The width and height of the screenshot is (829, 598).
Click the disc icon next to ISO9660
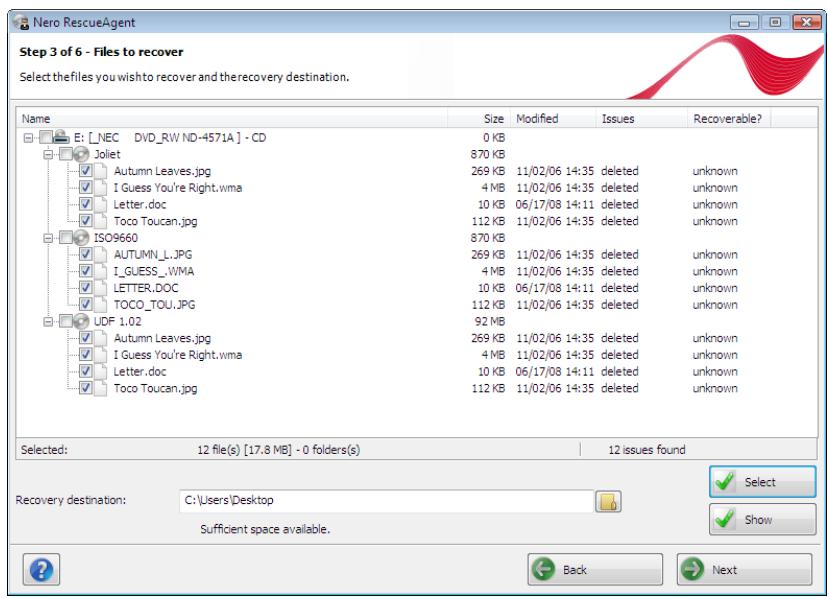coord(81,238)
